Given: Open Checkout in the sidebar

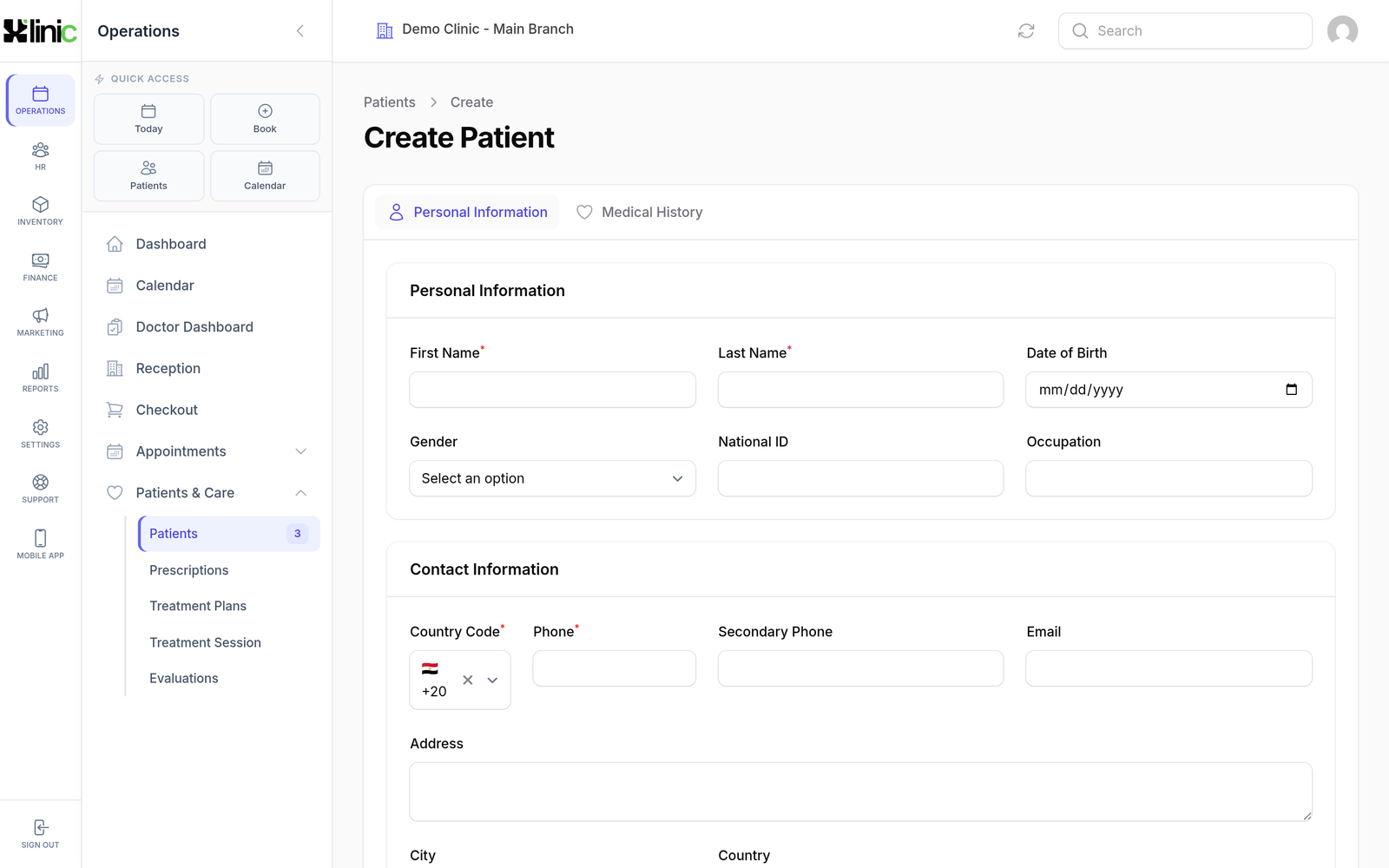Looking at the screenshot, I should coord(207,410).
